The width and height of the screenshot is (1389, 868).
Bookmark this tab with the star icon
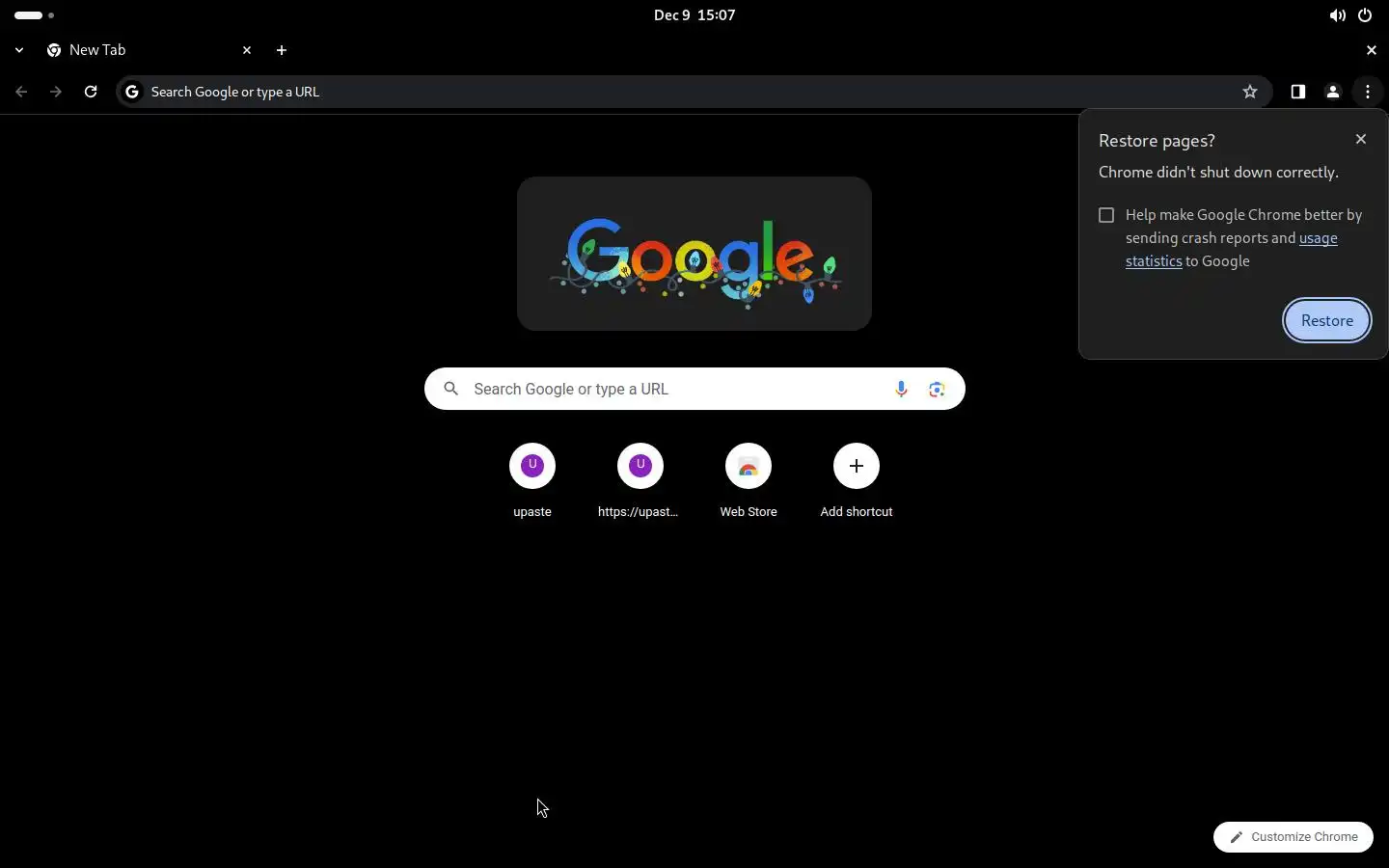[x=1250, y=92]
